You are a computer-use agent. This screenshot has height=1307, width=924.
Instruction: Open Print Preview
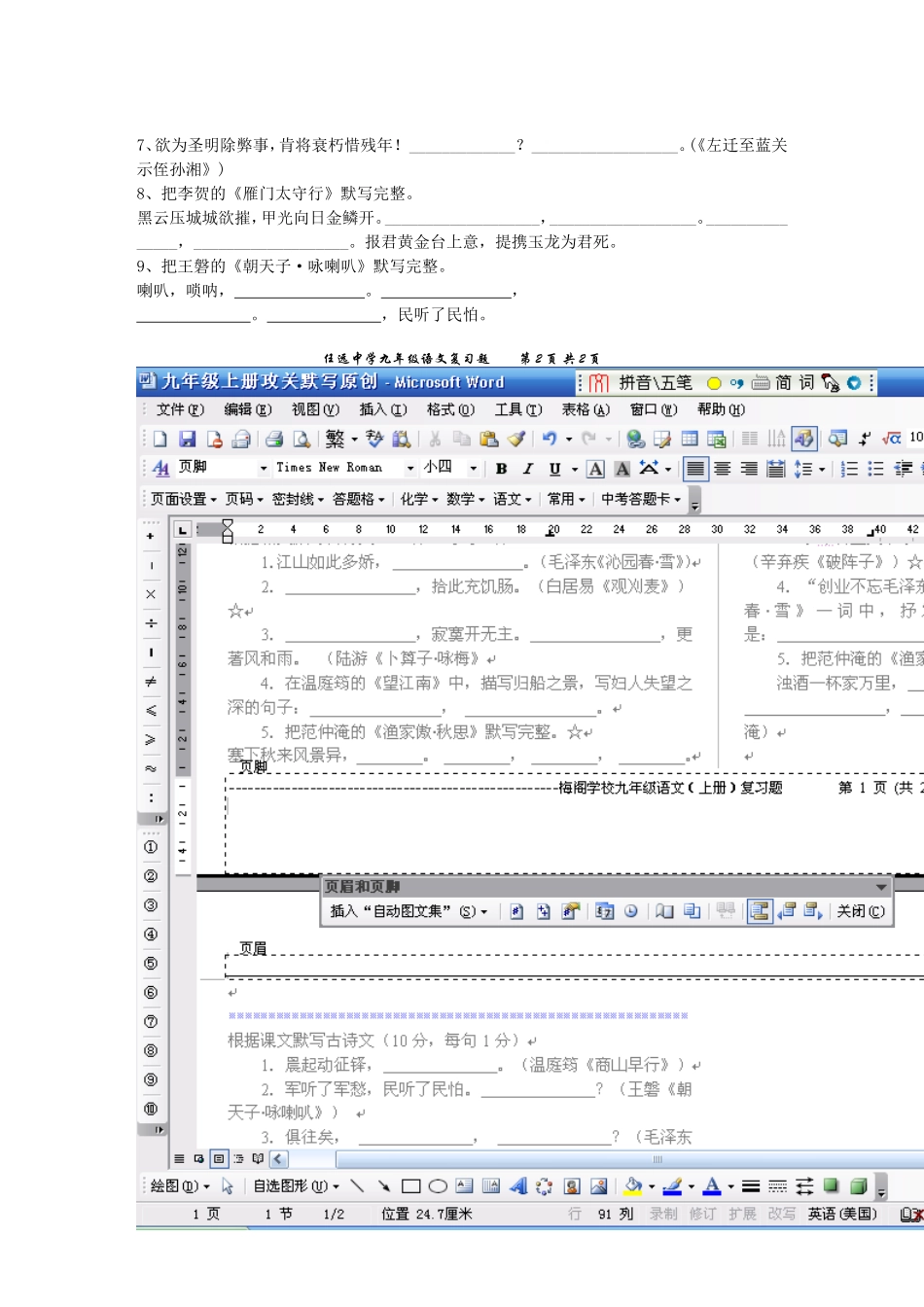[302, 440]
